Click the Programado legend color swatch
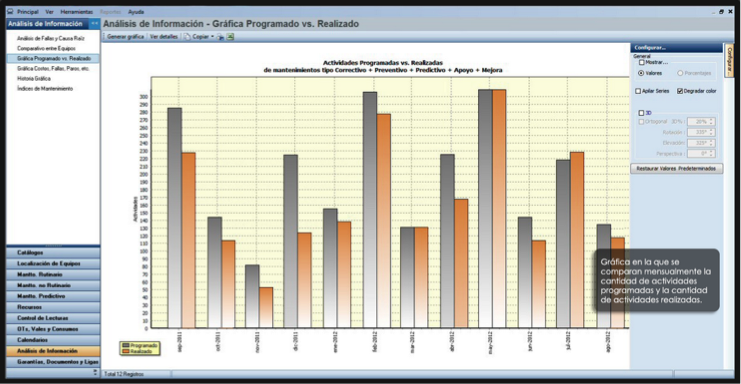This screenshot has width=741, height=384. click(x=126, y=346)
